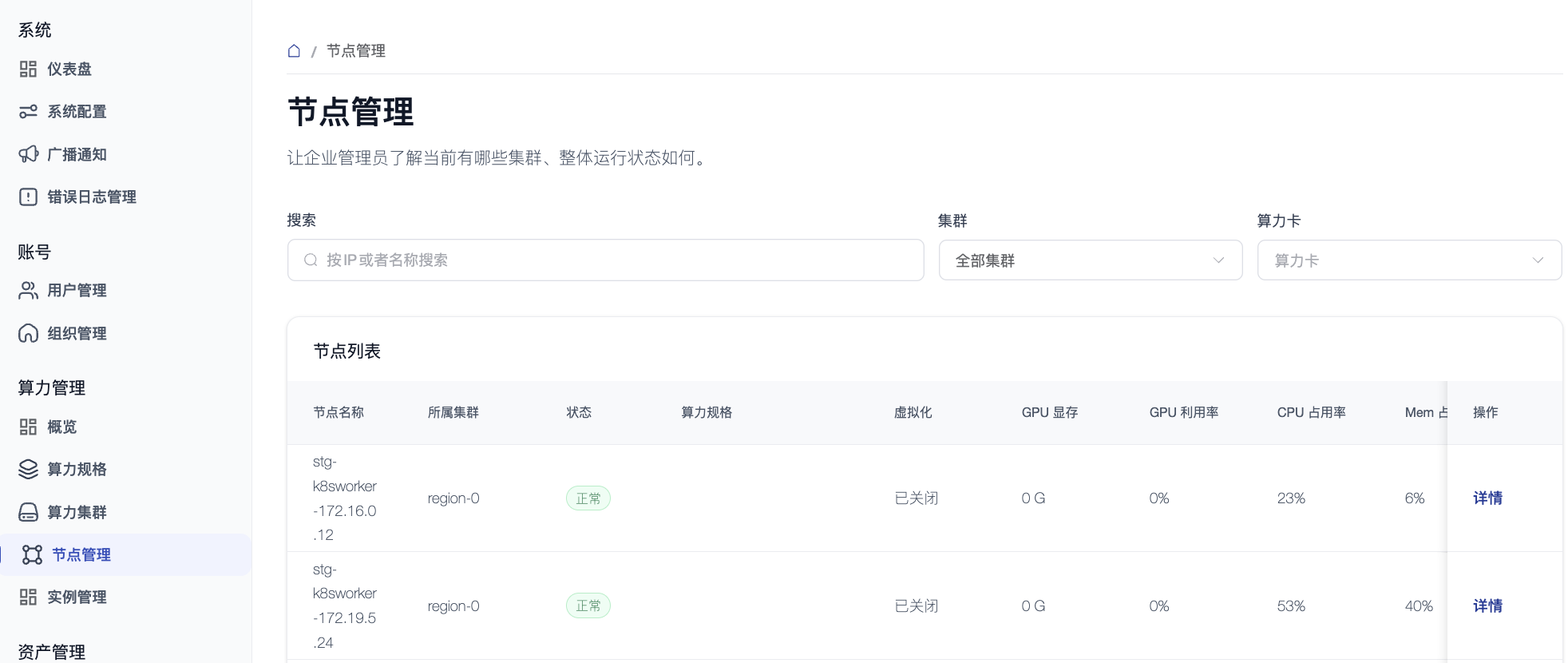
Task: Open 概览 under 算力管理
Action: click(62, 427)
